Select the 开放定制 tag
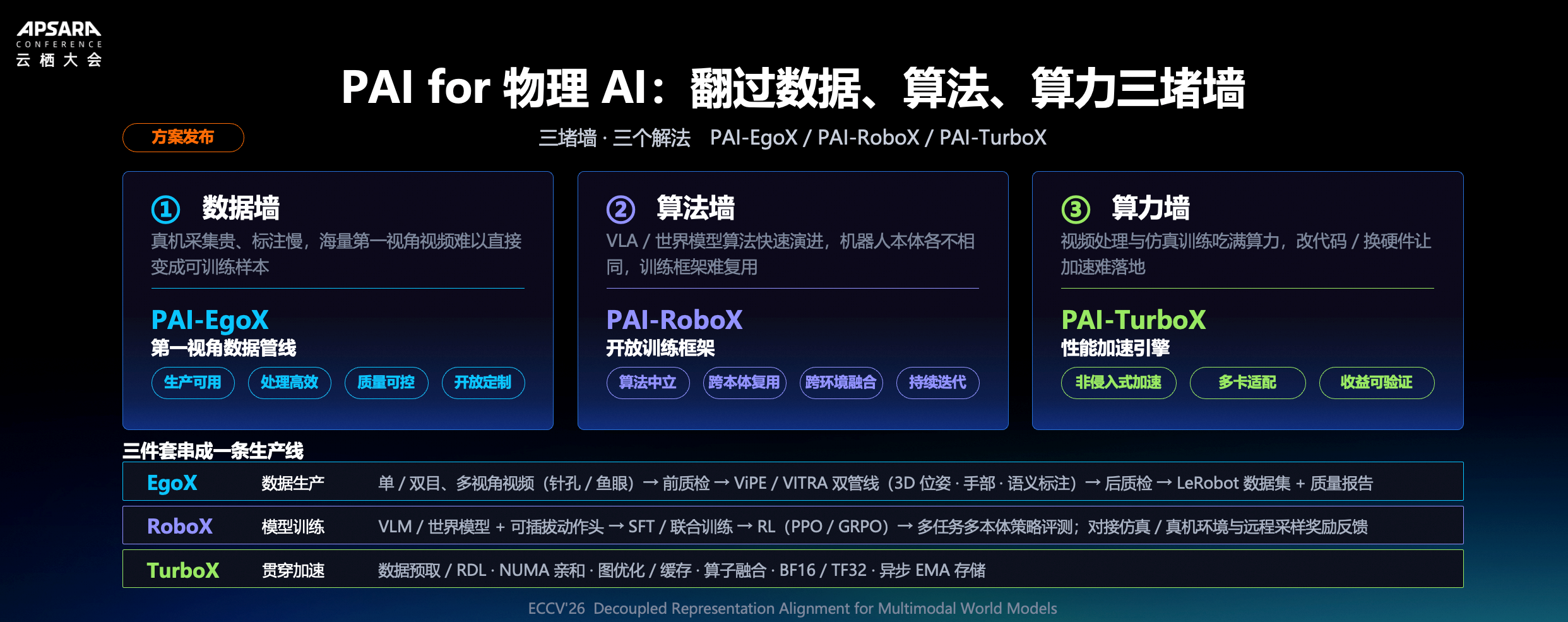Screen dimensions: 1568x622 coord(483,383)
